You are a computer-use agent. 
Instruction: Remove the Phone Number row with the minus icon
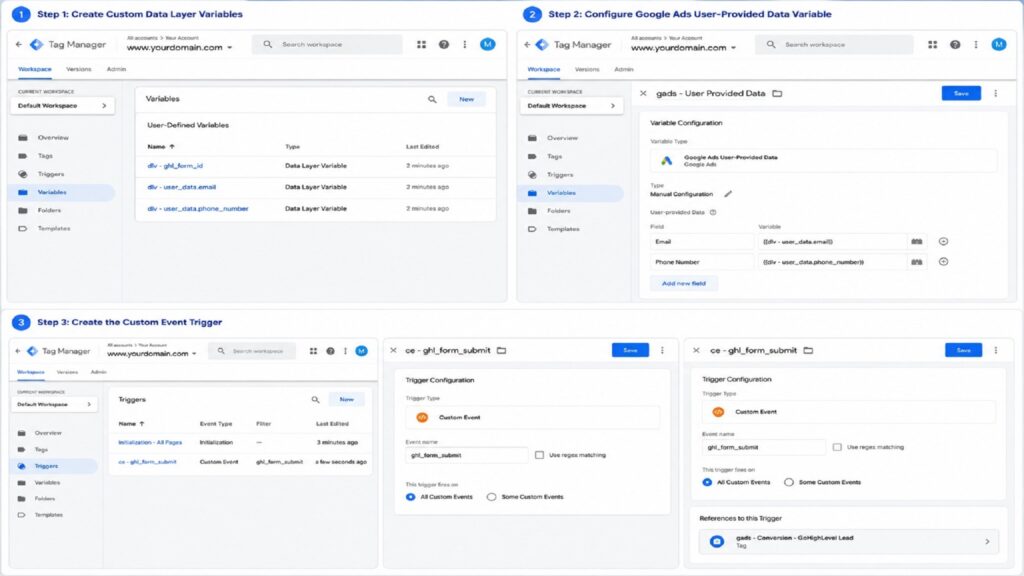[943, 262]
